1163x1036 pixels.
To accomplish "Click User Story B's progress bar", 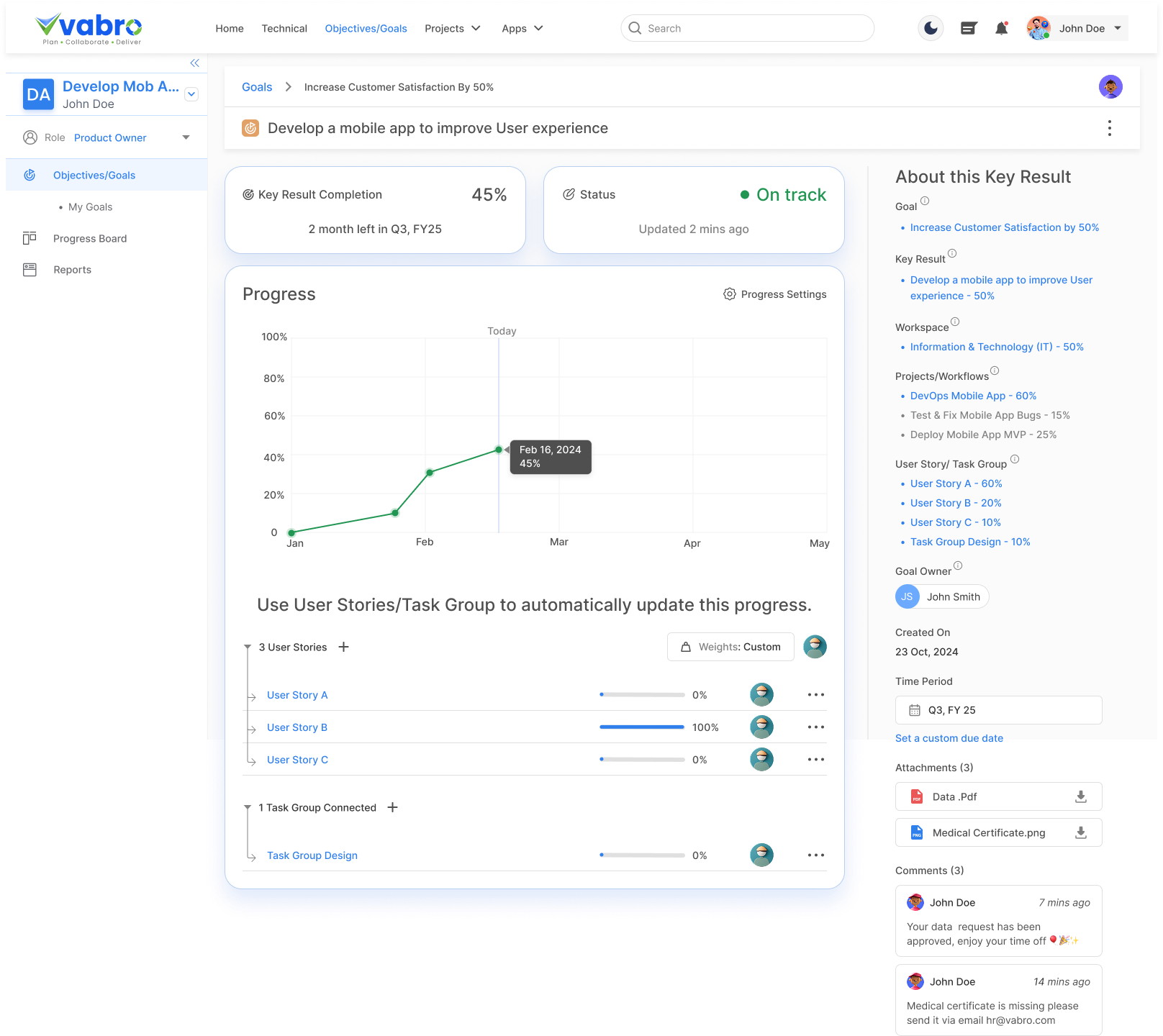I will (x=641, y=727).
